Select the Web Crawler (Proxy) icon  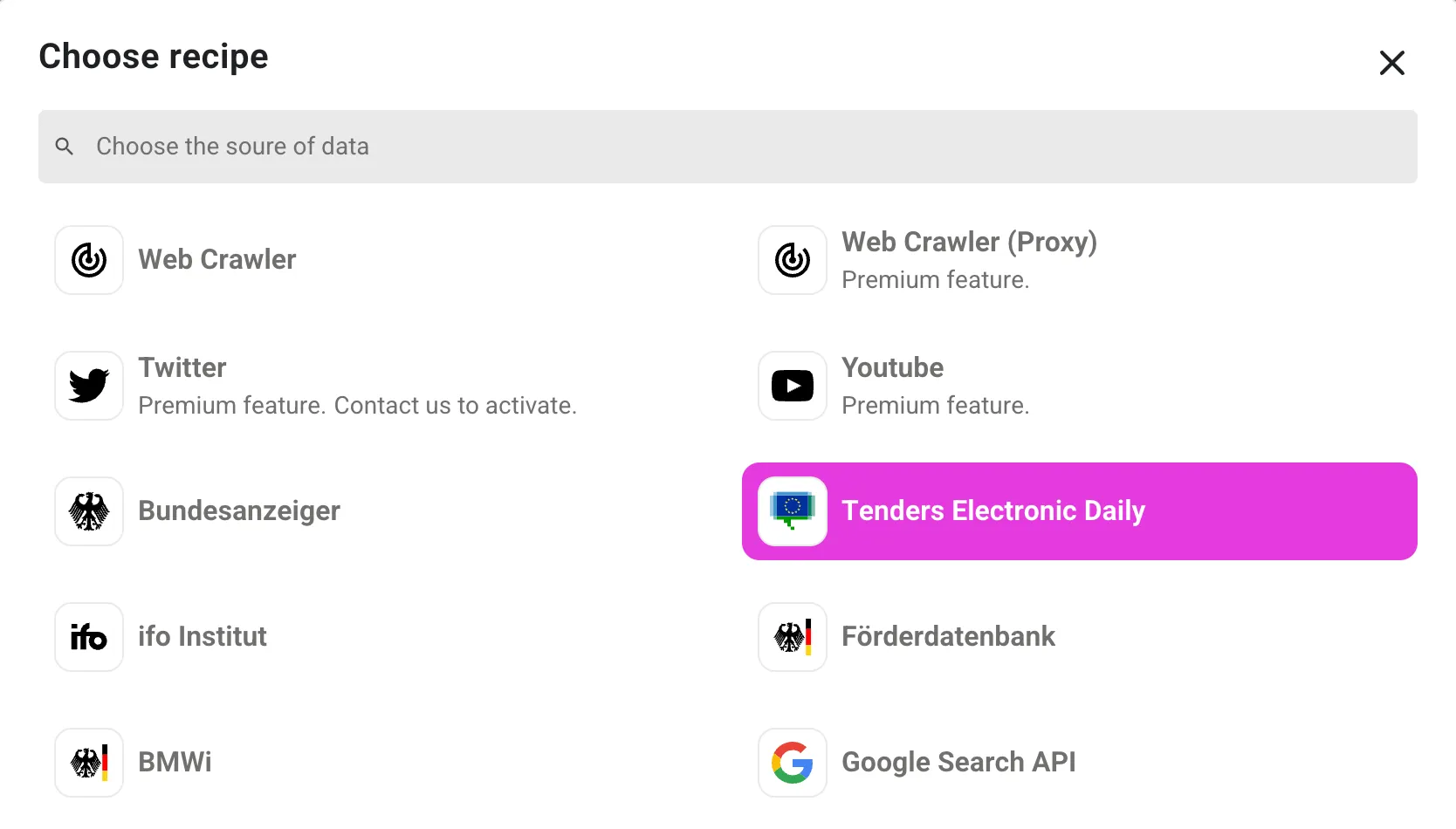tap(793, 260)
